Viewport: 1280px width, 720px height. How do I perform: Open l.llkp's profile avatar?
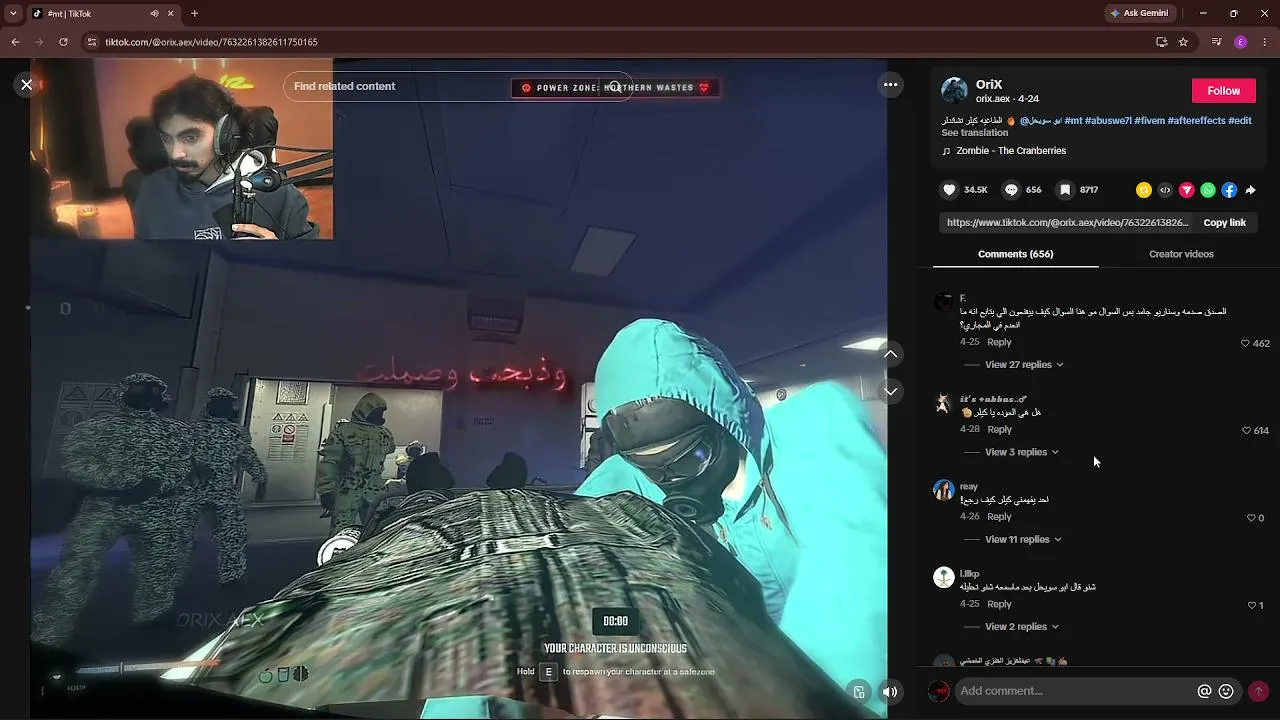(944, 577)
